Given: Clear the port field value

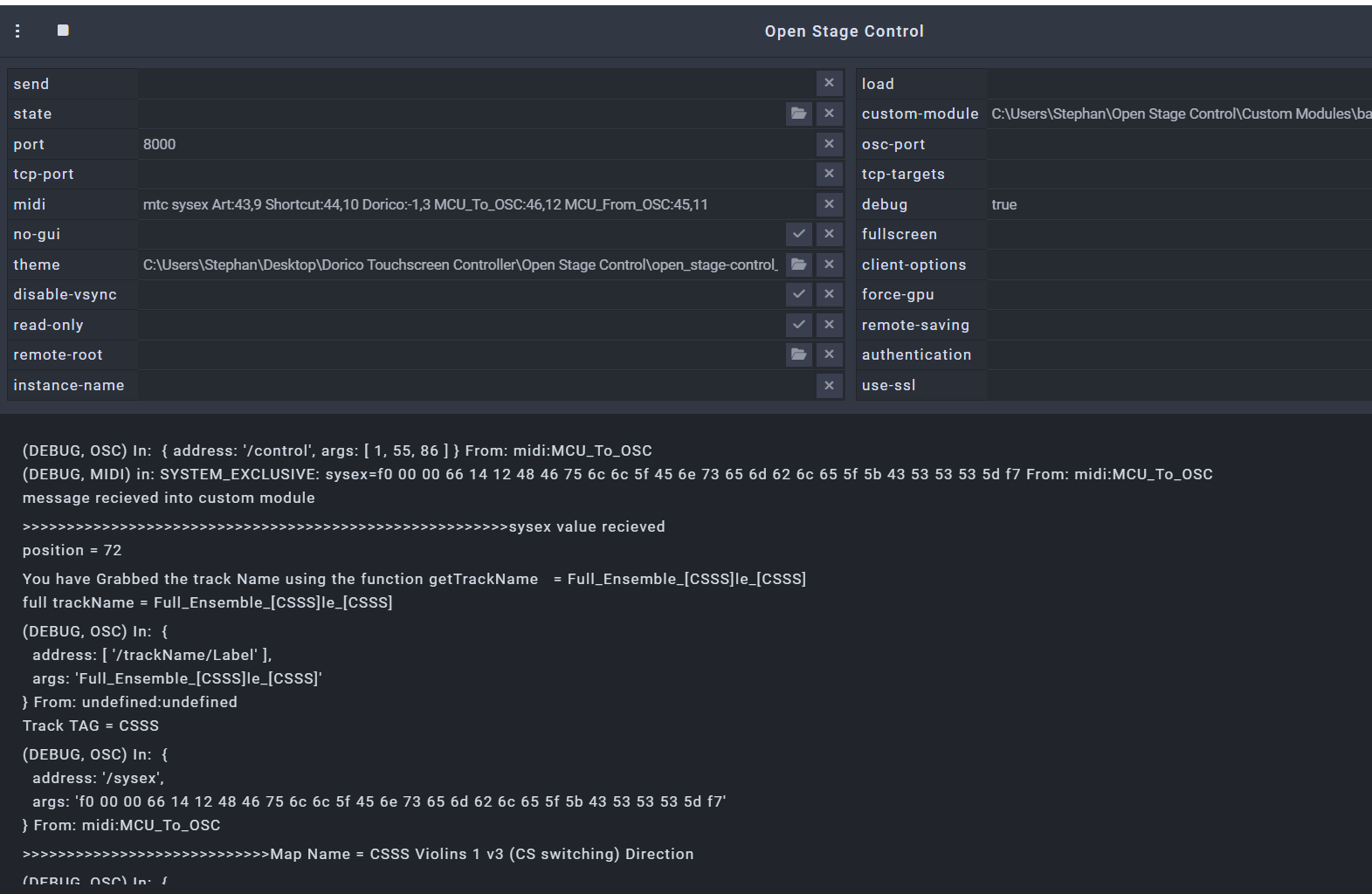Looking at the screenshot, I should (829, 144).
